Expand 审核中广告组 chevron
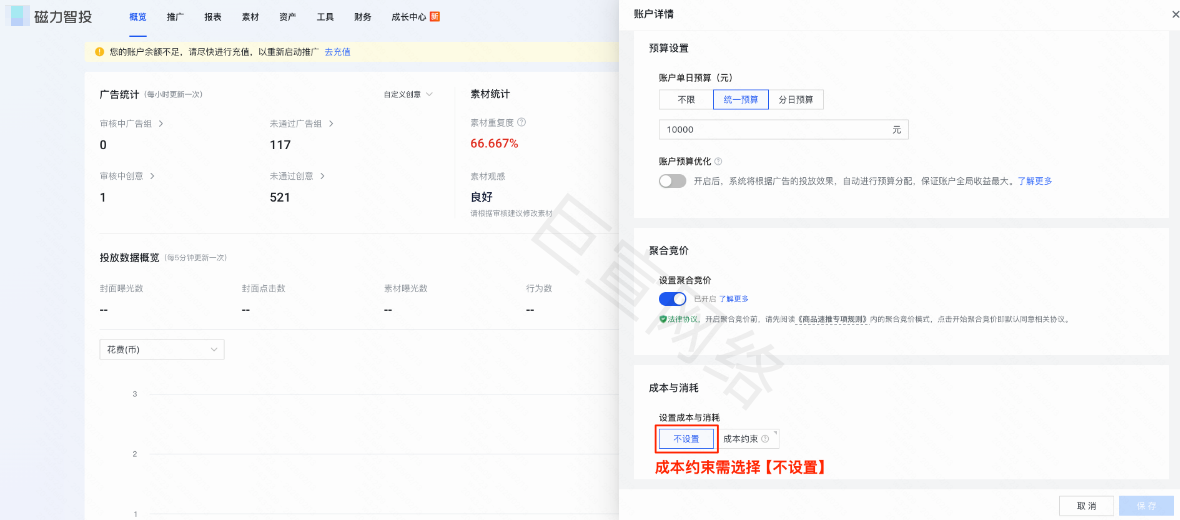 click(x=161, y=123)
